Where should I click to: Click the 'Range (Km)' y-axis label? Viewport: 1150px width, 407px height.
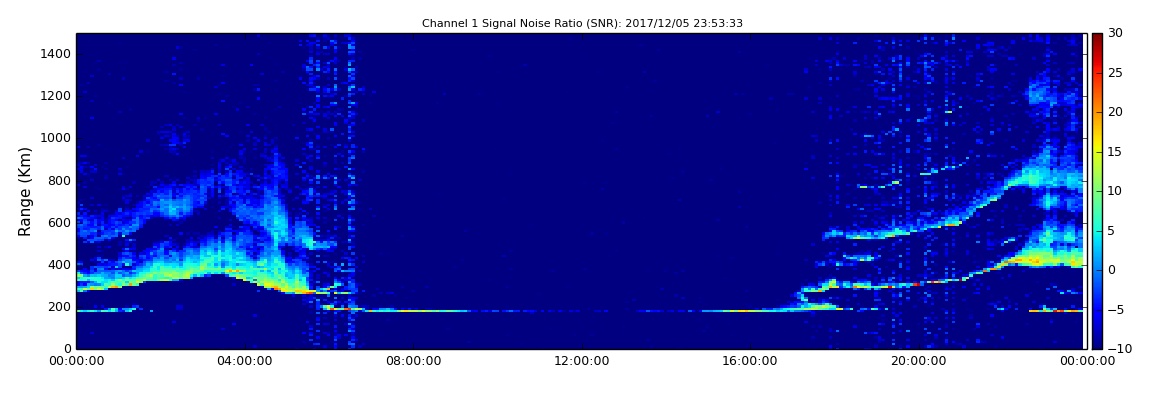coord(25,191)
